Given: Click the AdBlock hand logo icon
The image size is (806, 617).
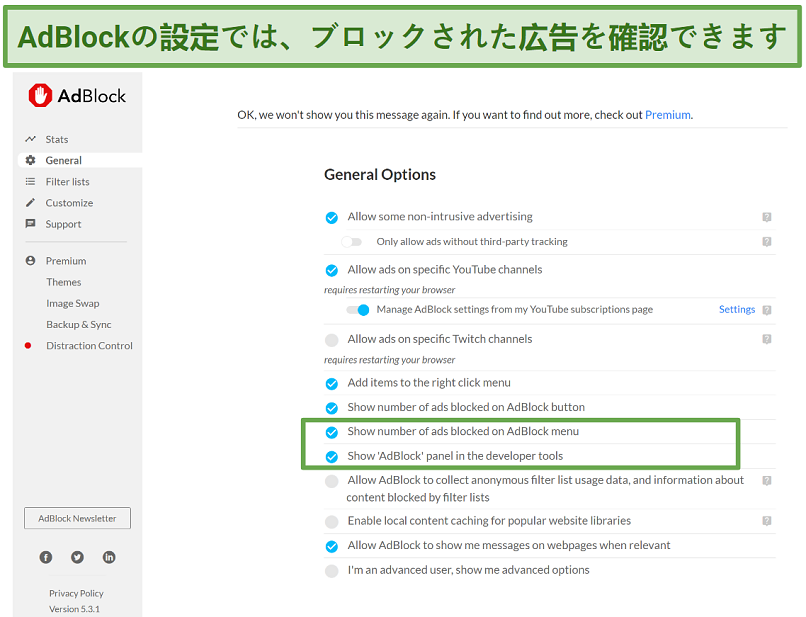Looking at the screenshot, I should (40, 96).
